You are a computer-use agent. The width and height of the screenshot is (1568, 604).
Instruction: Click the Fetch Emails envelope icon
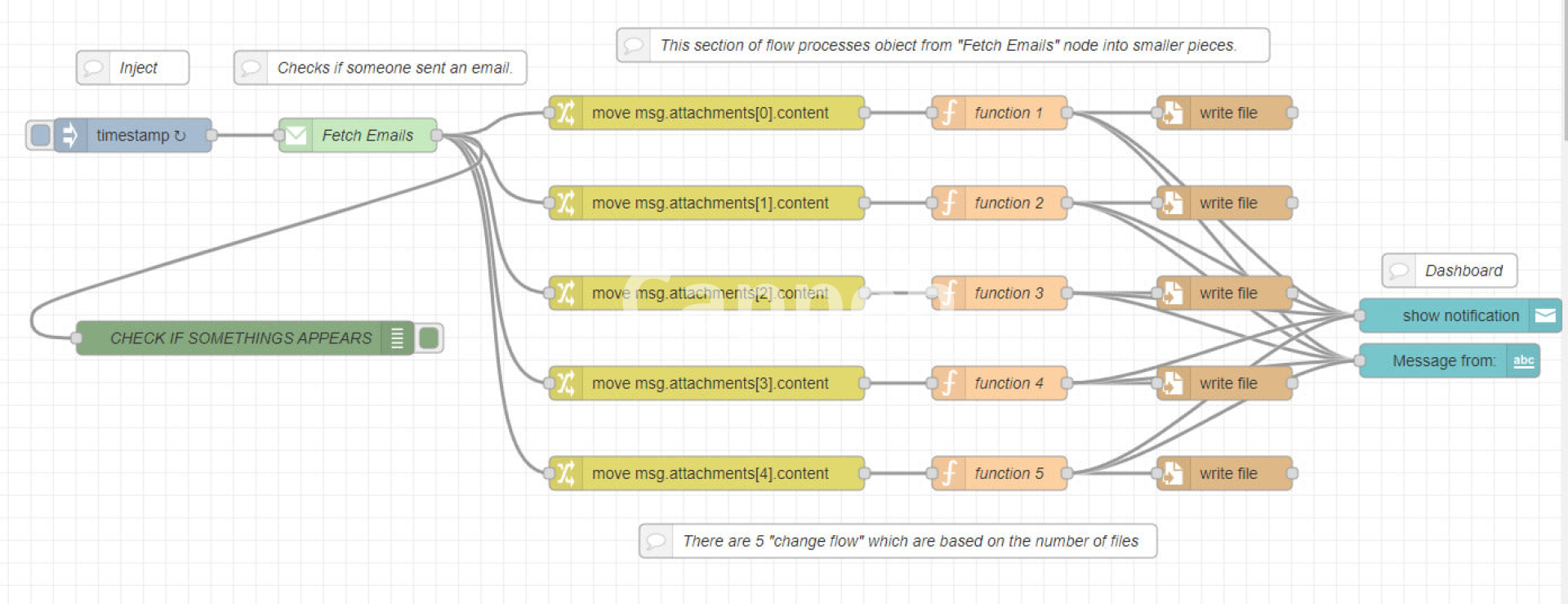[296, 135]
